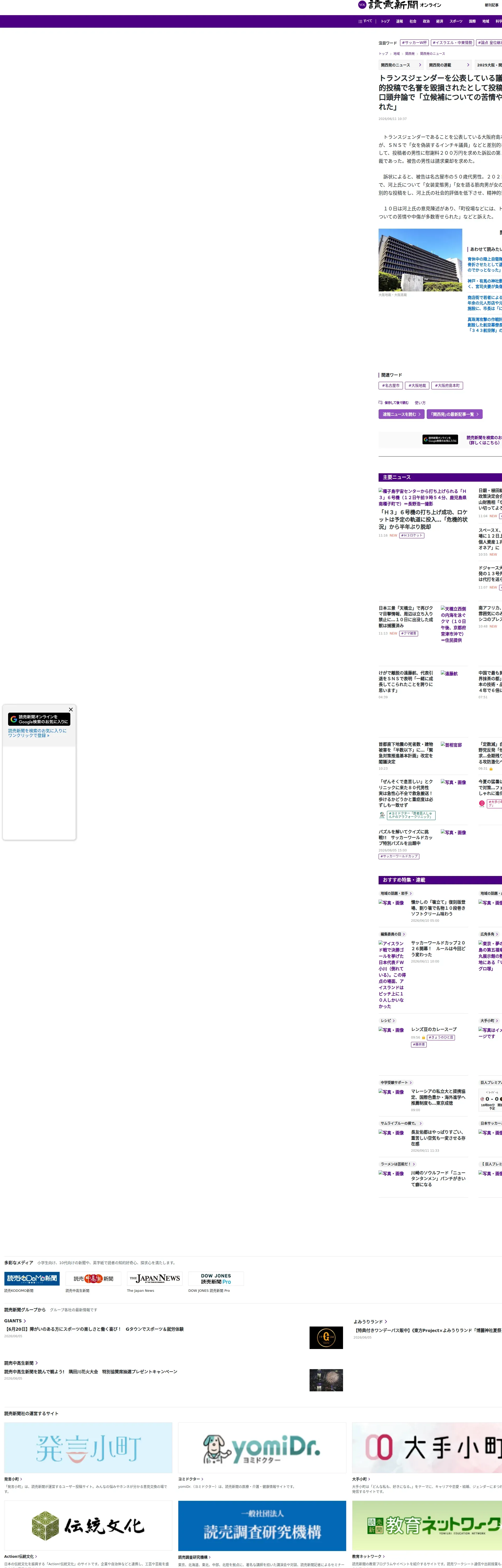Select スポーツ in the navigation bar
The width and height of the screenshot is (502, 1568).
456,21
